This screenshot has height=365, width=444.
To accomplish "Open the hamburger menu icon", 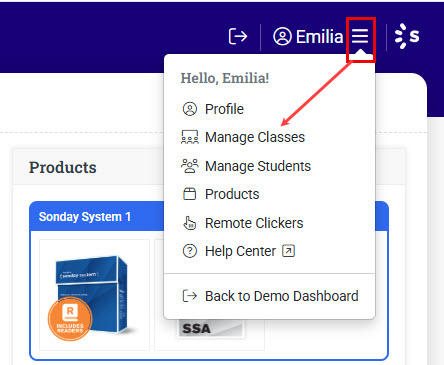I will coord(360,36).
